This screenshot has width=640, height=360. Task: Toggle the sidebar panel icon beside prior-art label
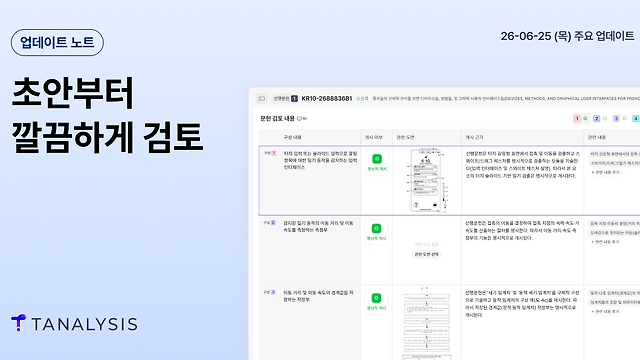[262, 98]
